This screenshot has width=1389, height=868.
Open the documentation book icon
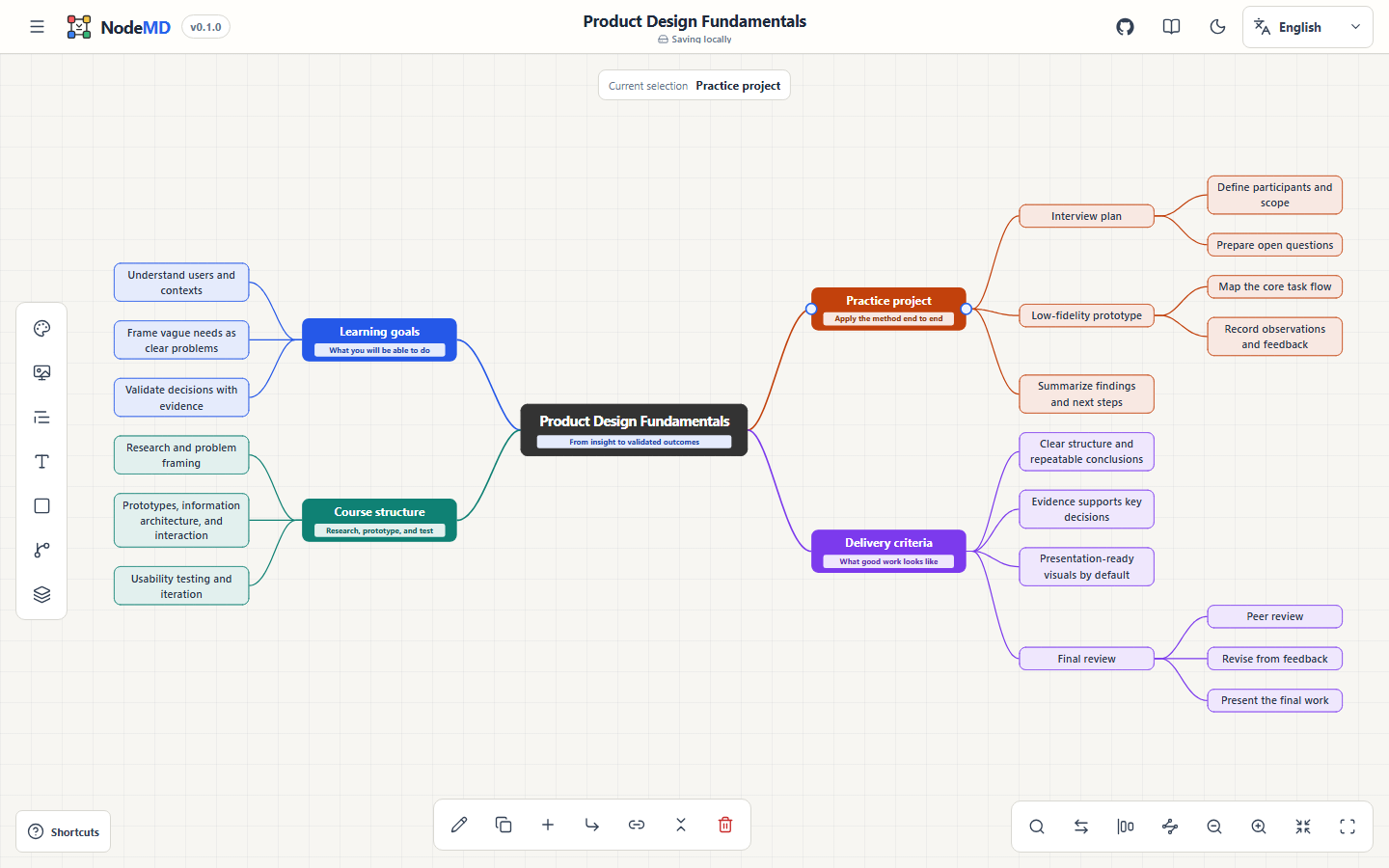(x=1171, y=27)
